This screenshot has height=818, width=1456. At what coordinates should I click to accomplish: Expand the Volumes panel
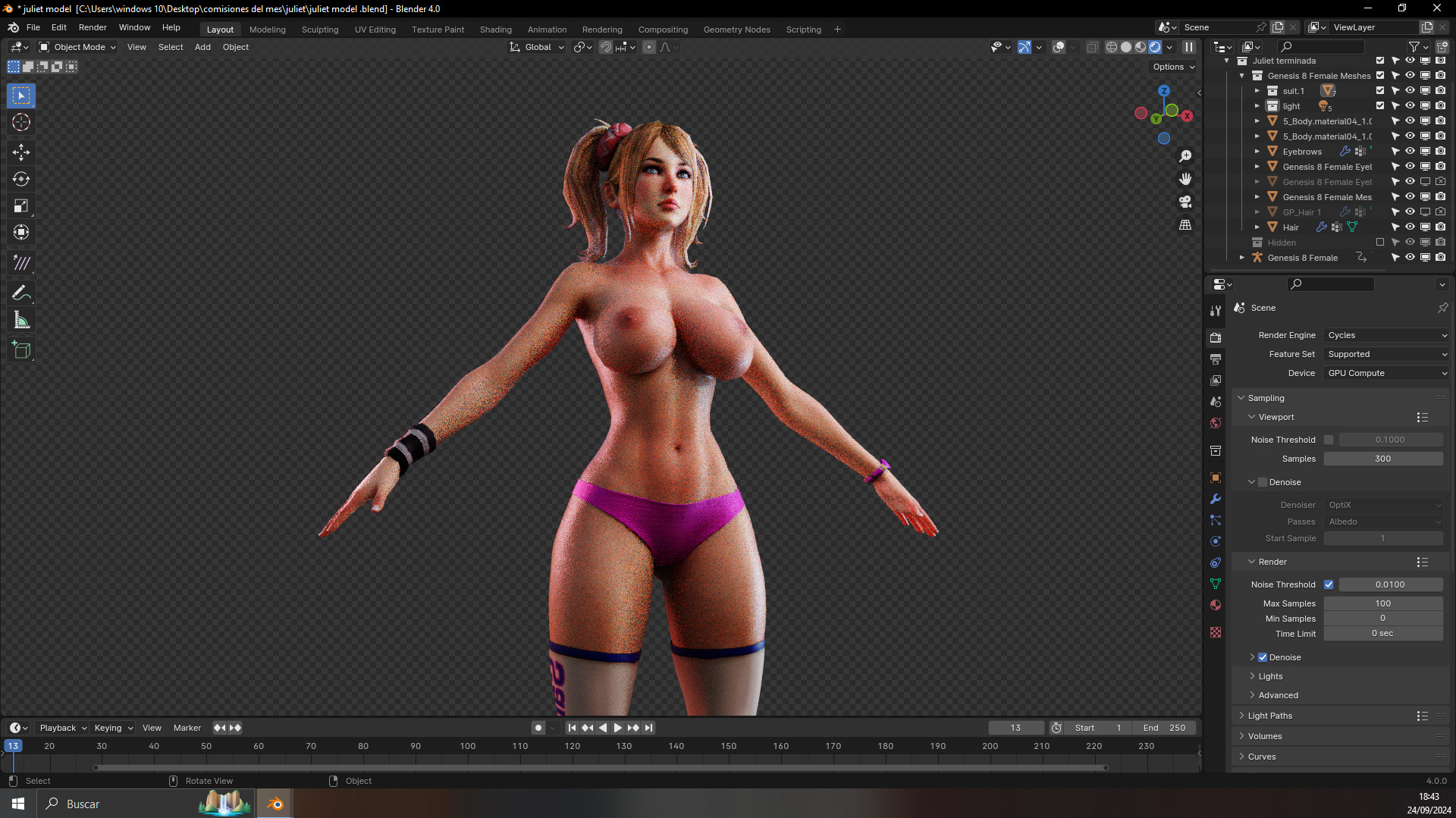[x=1265, y=736]
